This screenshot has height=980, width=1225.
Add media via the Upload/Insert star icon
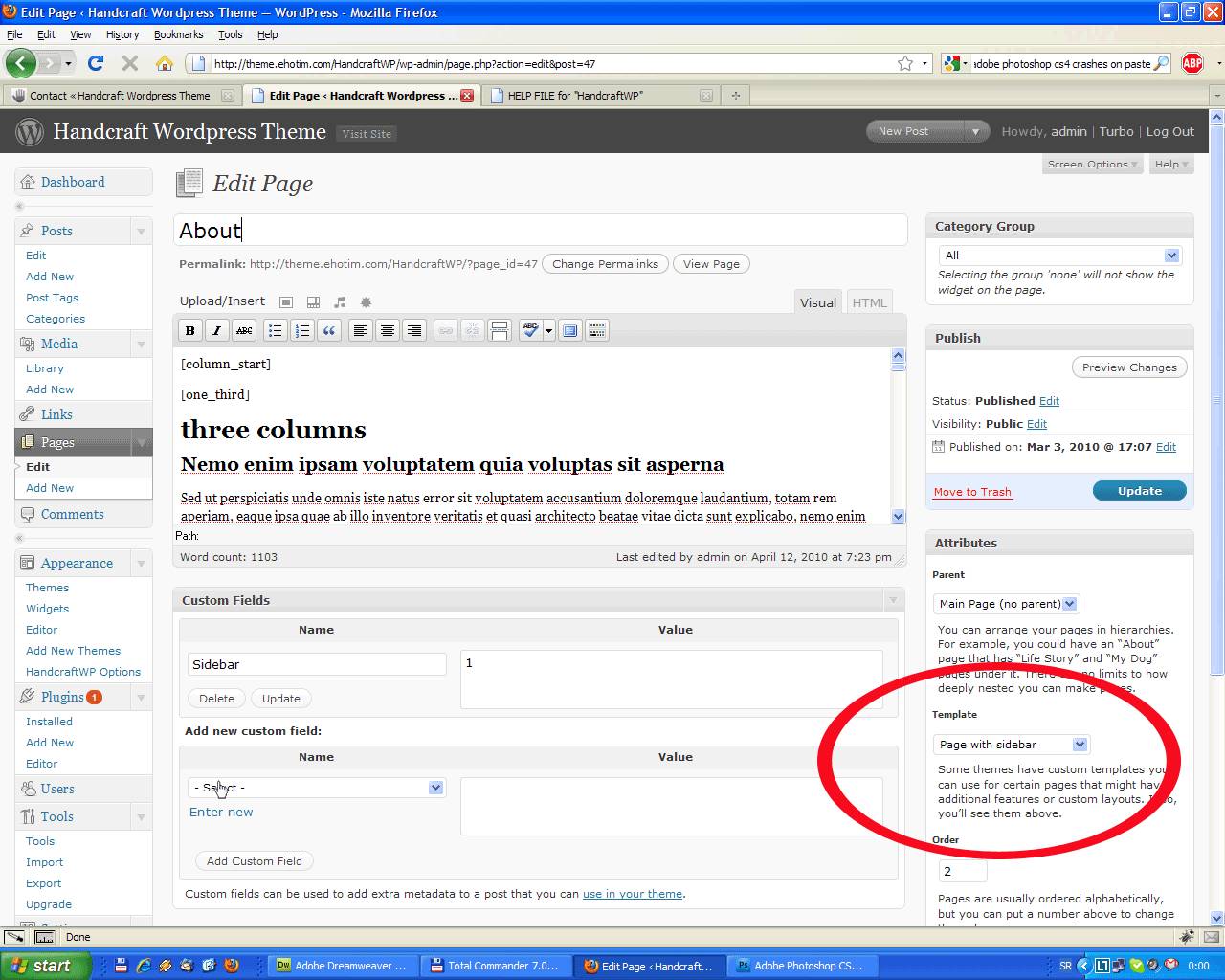tap(366, 301)
